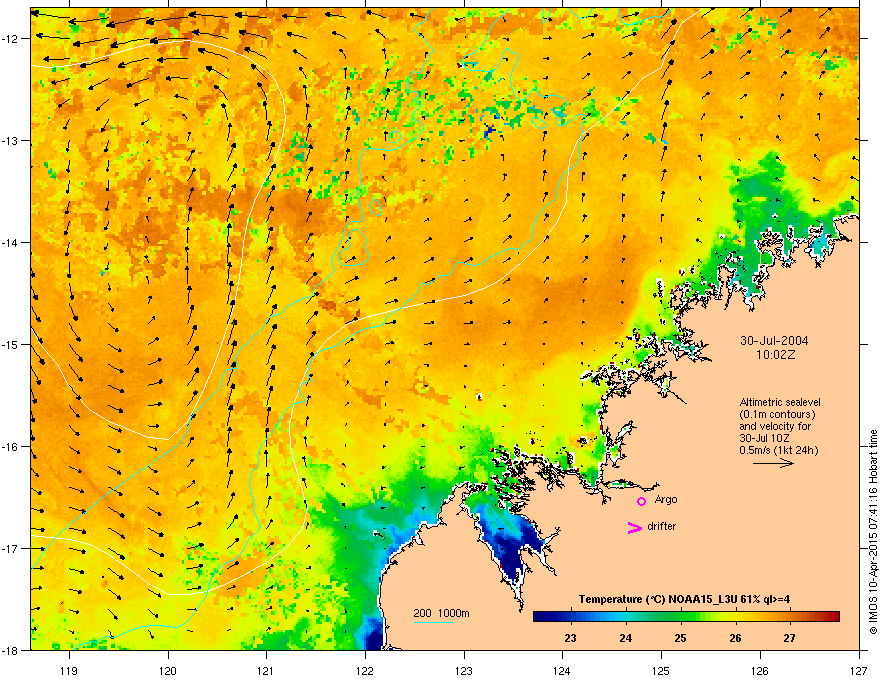This screenshot has width=880, height=680.
Task: Click longitude label 125 on the bottom axis
Action: click(x=661, y=670)
